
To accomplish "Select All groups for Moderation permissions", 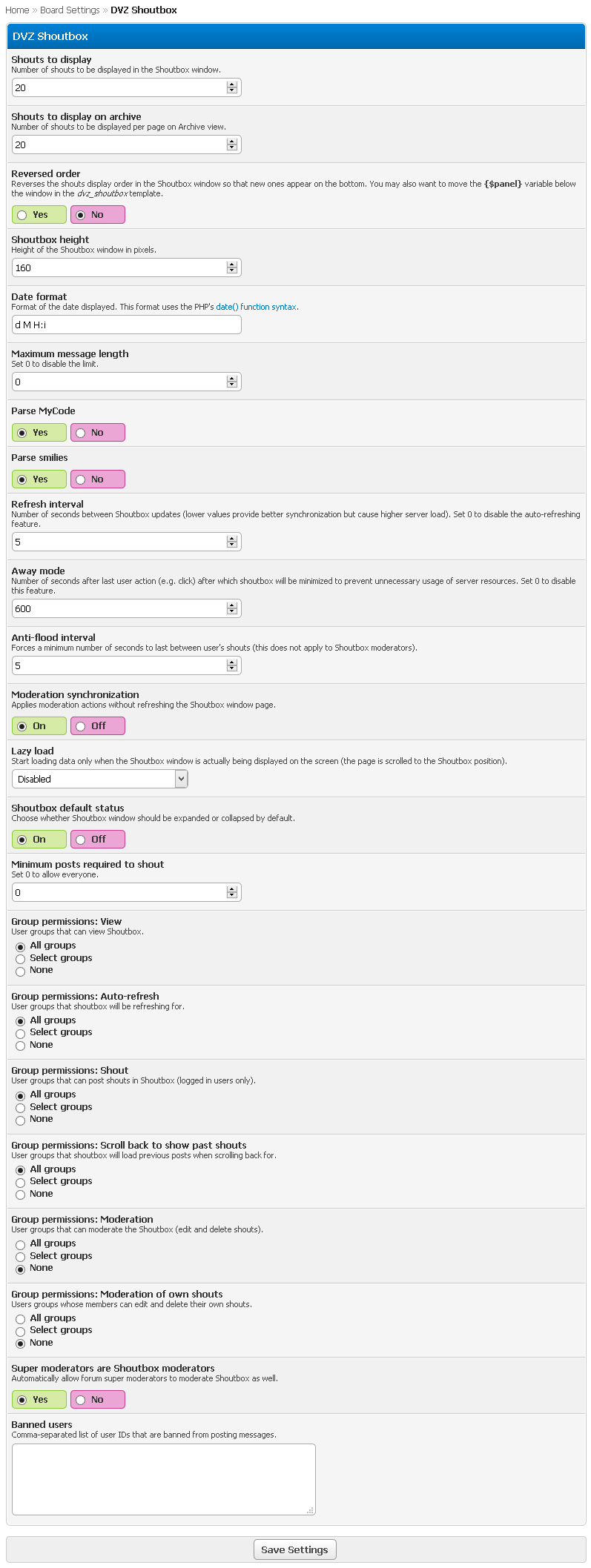I will (x=21, y=1244).
